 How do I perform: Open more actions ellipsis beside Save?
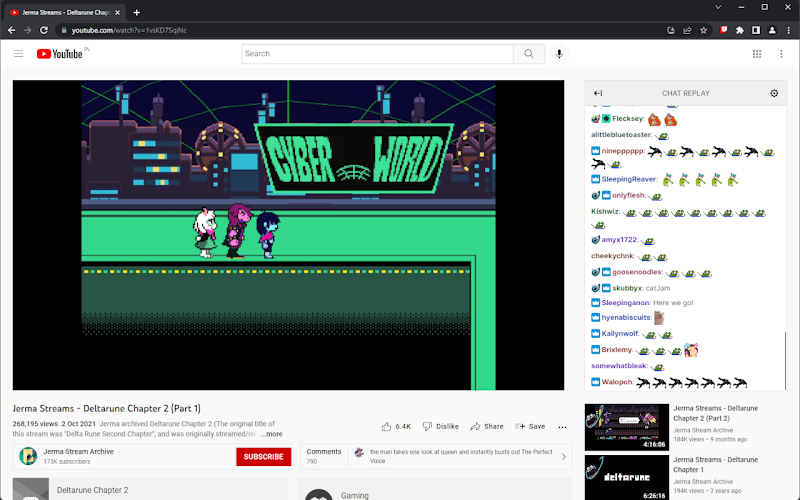[562, 427]
